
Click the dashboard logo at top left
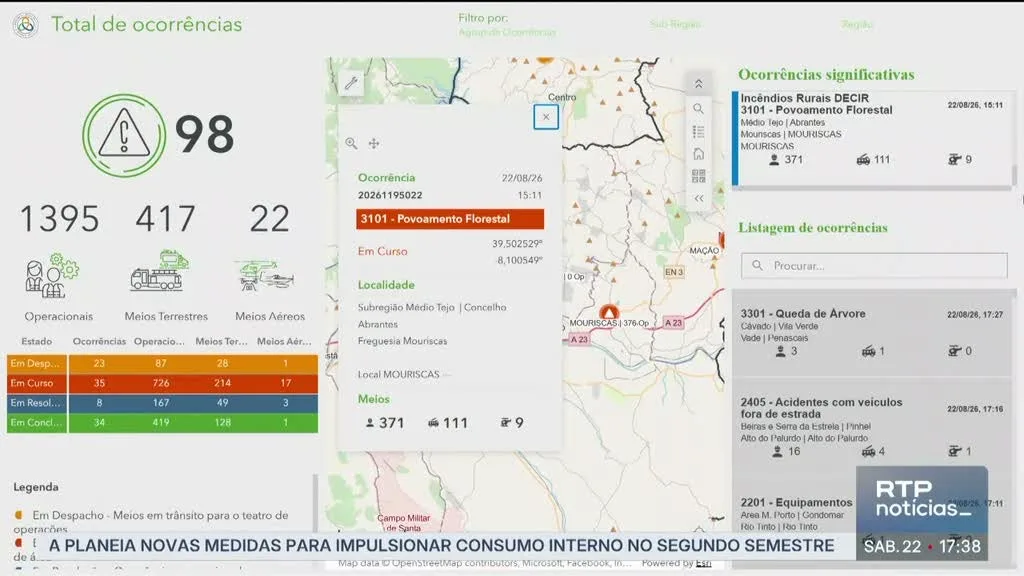pyautogui.click(x=25, y=25)
